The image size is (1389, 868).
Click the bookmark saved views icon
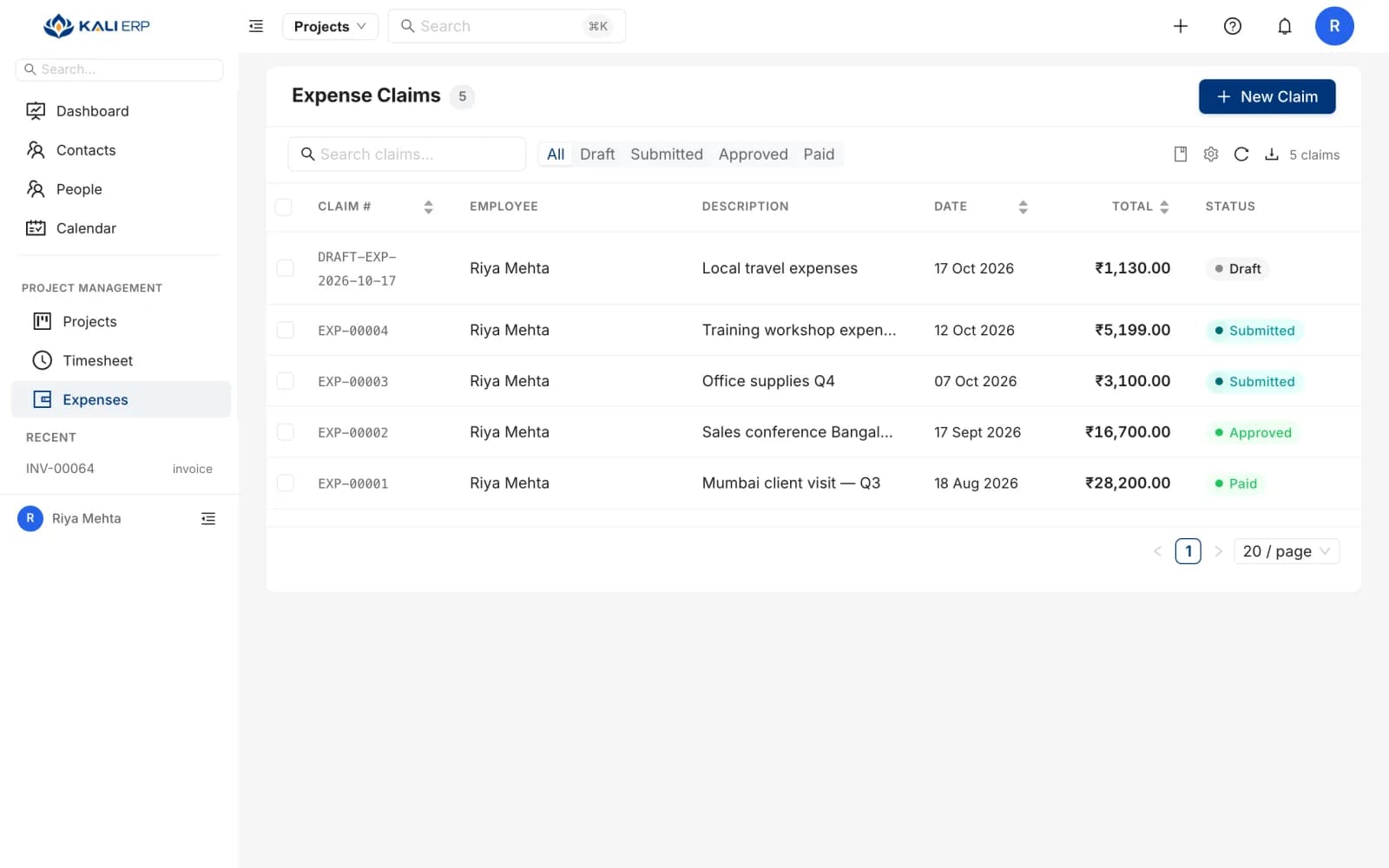click(x=1181, y=155)
